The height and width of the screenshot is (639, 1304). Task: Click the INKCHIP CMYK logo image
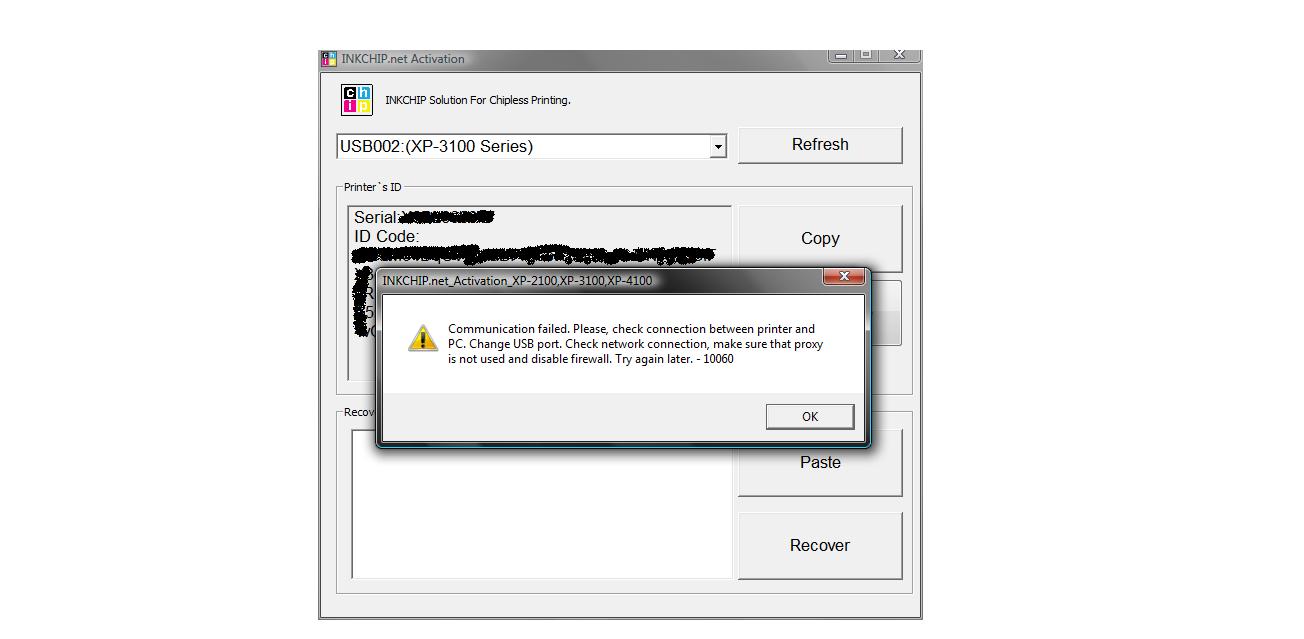click(x=357, y=100)
